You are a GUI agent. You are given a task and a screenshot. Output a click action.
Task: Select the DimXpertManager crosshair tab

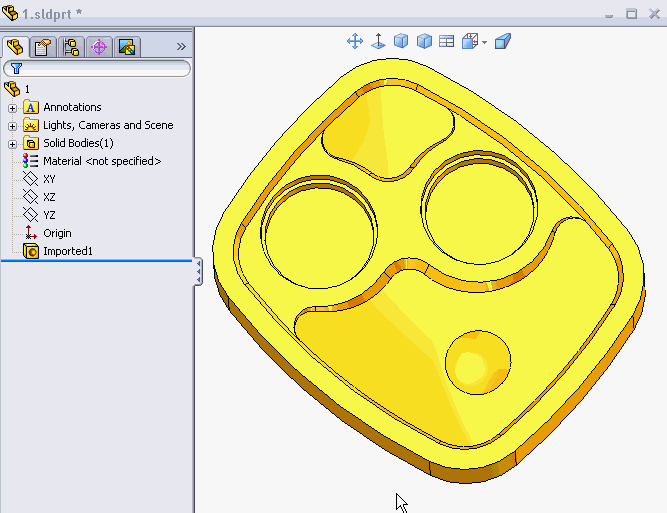[98, 47]
